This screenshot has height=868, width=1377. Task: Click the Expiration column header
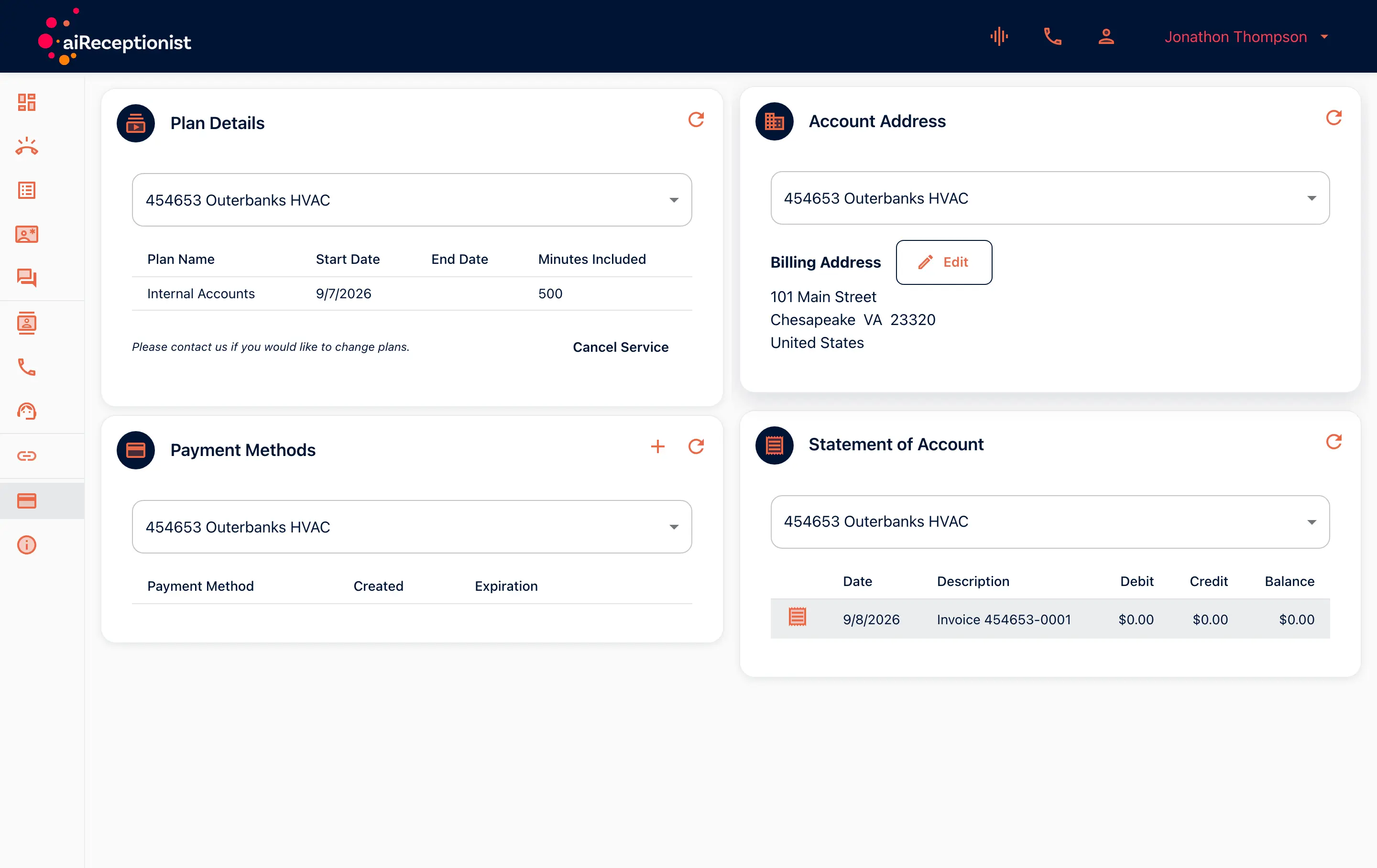pyautogui.click(x=506, y=586)
